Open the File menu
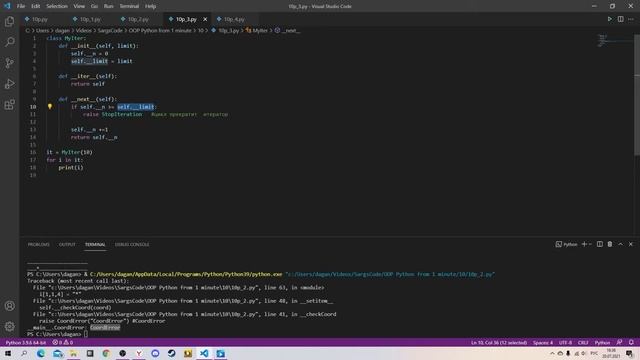The height and width of the screenshot is (360, 640). [x=21, y=6]
